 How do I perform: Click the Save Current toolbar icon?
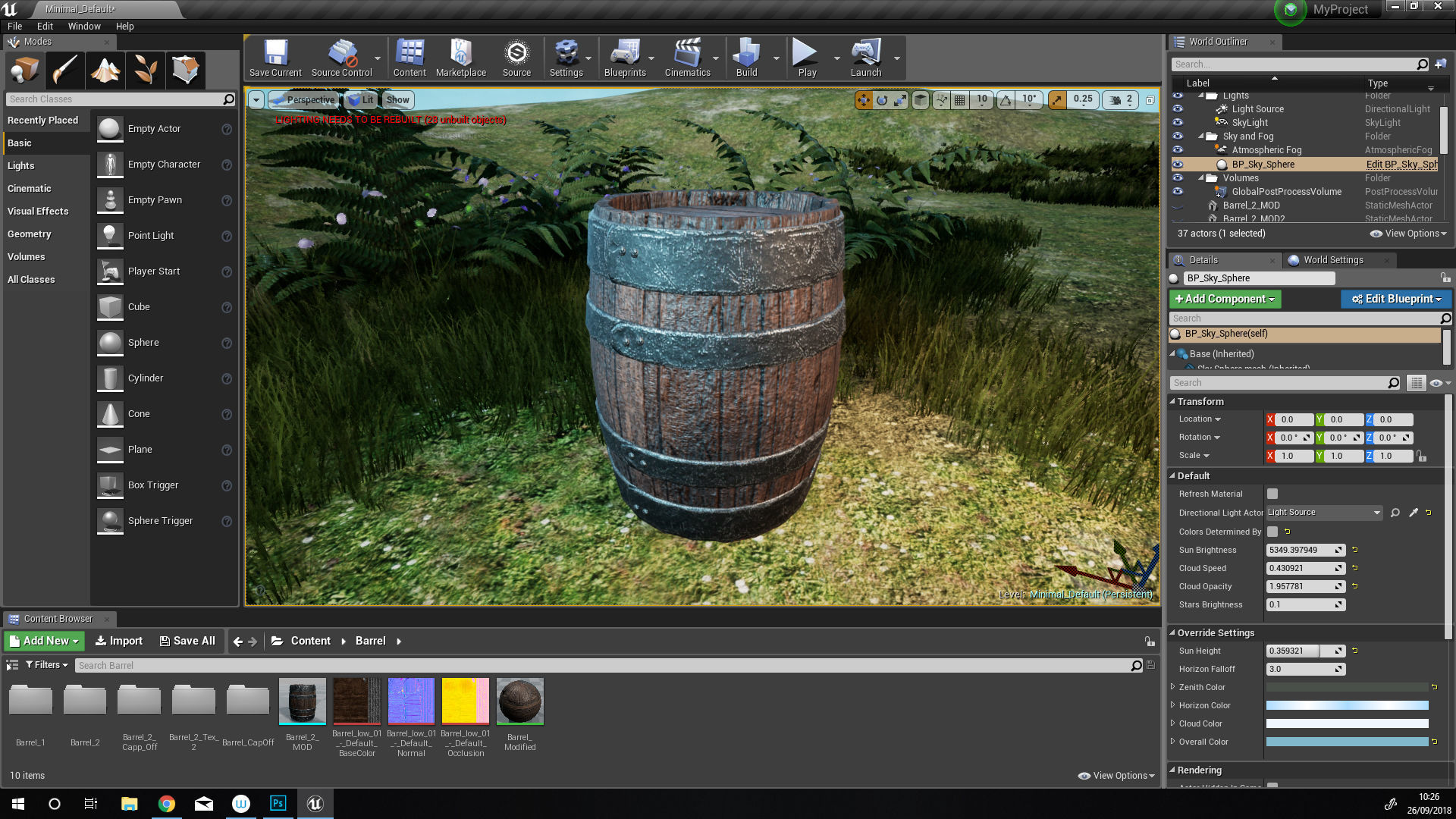275,58
